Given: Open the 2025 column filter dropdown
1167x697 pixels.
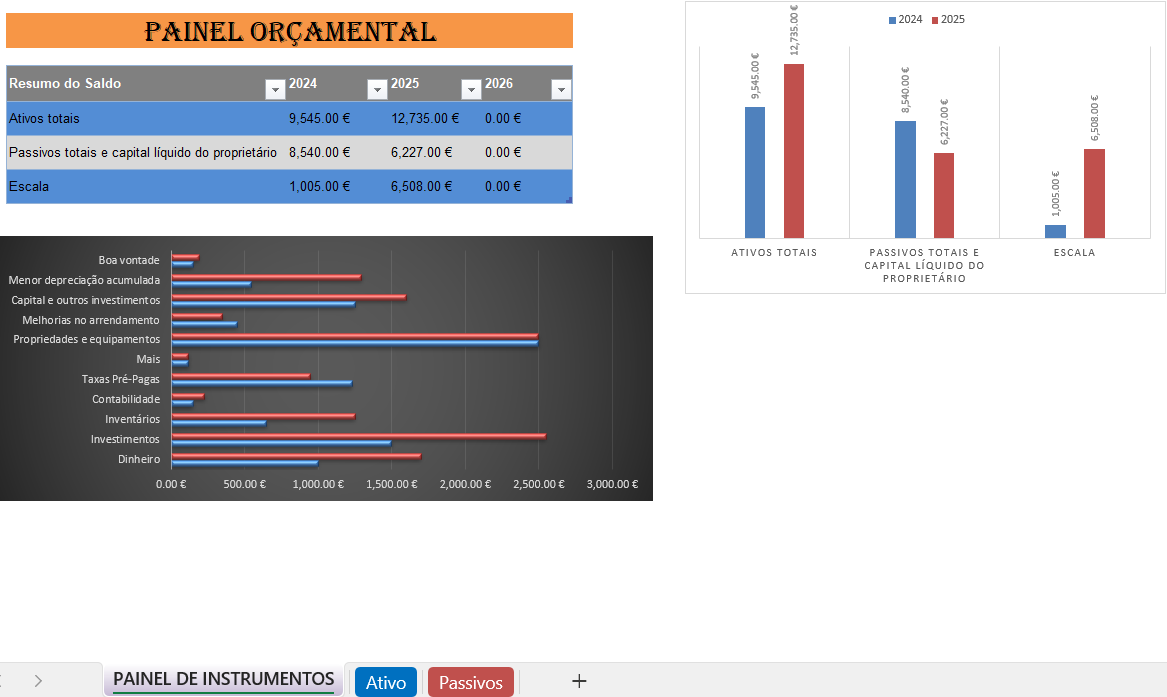Looking at the screenshot, I should click(471, 90).
